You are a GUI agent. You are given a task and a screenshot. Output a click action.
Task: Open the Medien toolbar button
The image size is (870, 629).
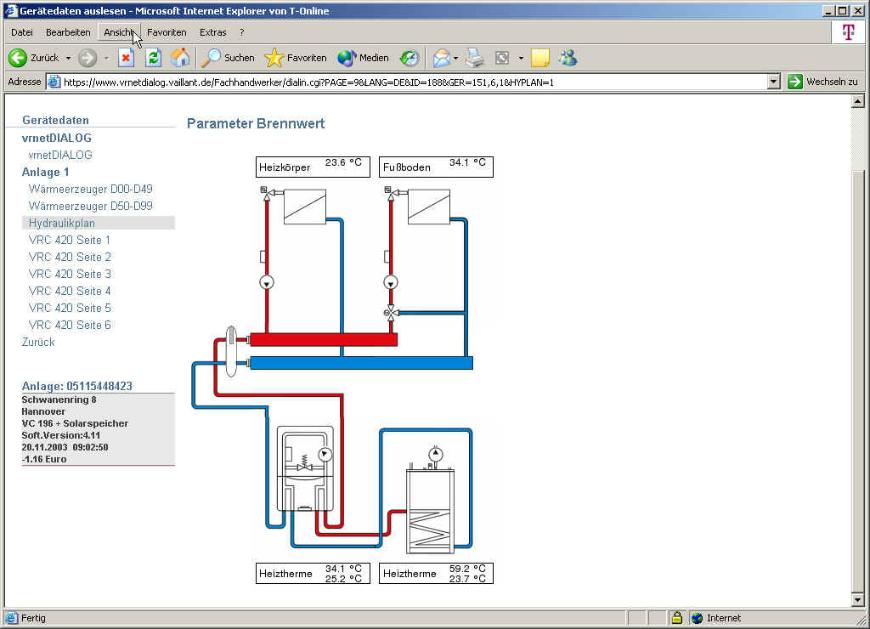coord(363,58)
